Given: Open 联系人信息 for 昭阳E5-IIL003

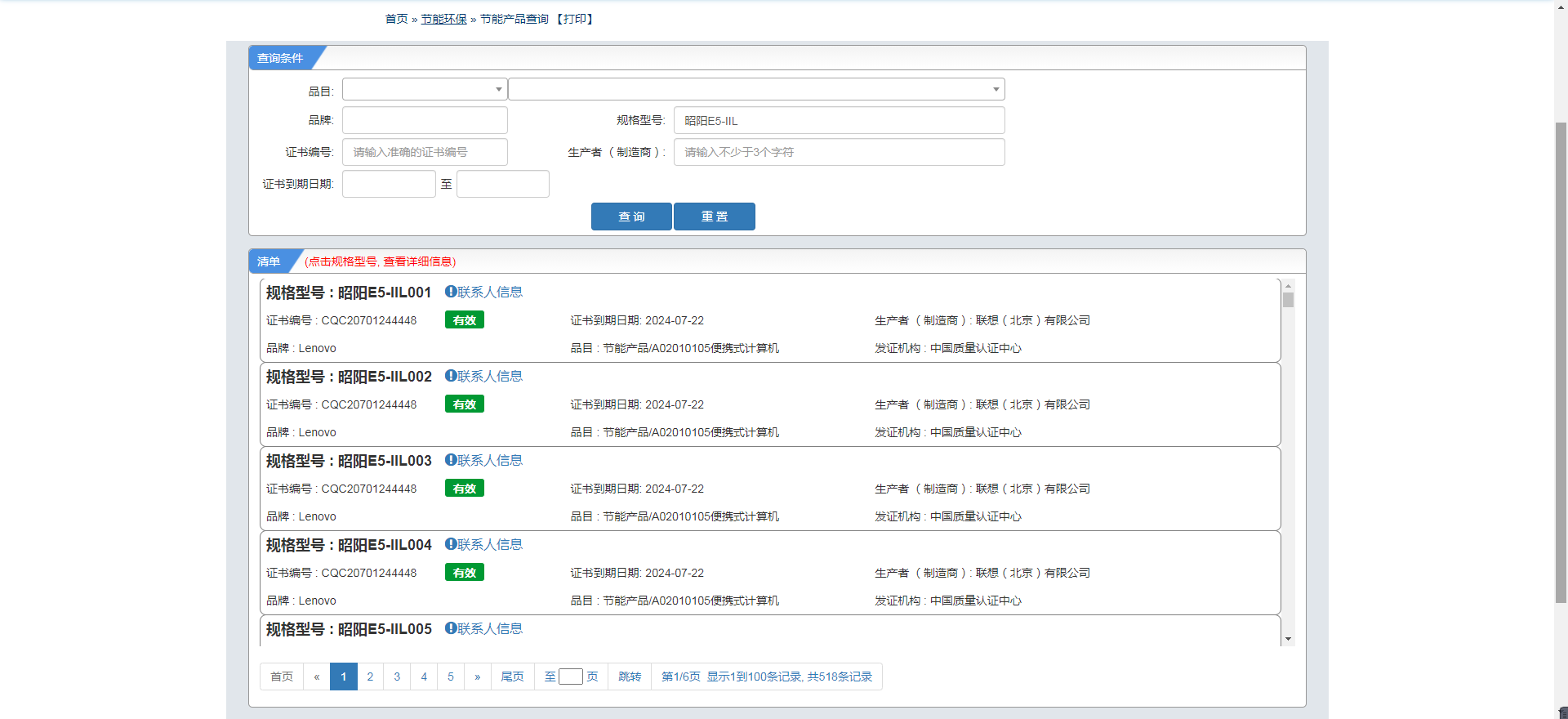Looking at the screenshot, I should click(489, 460).
